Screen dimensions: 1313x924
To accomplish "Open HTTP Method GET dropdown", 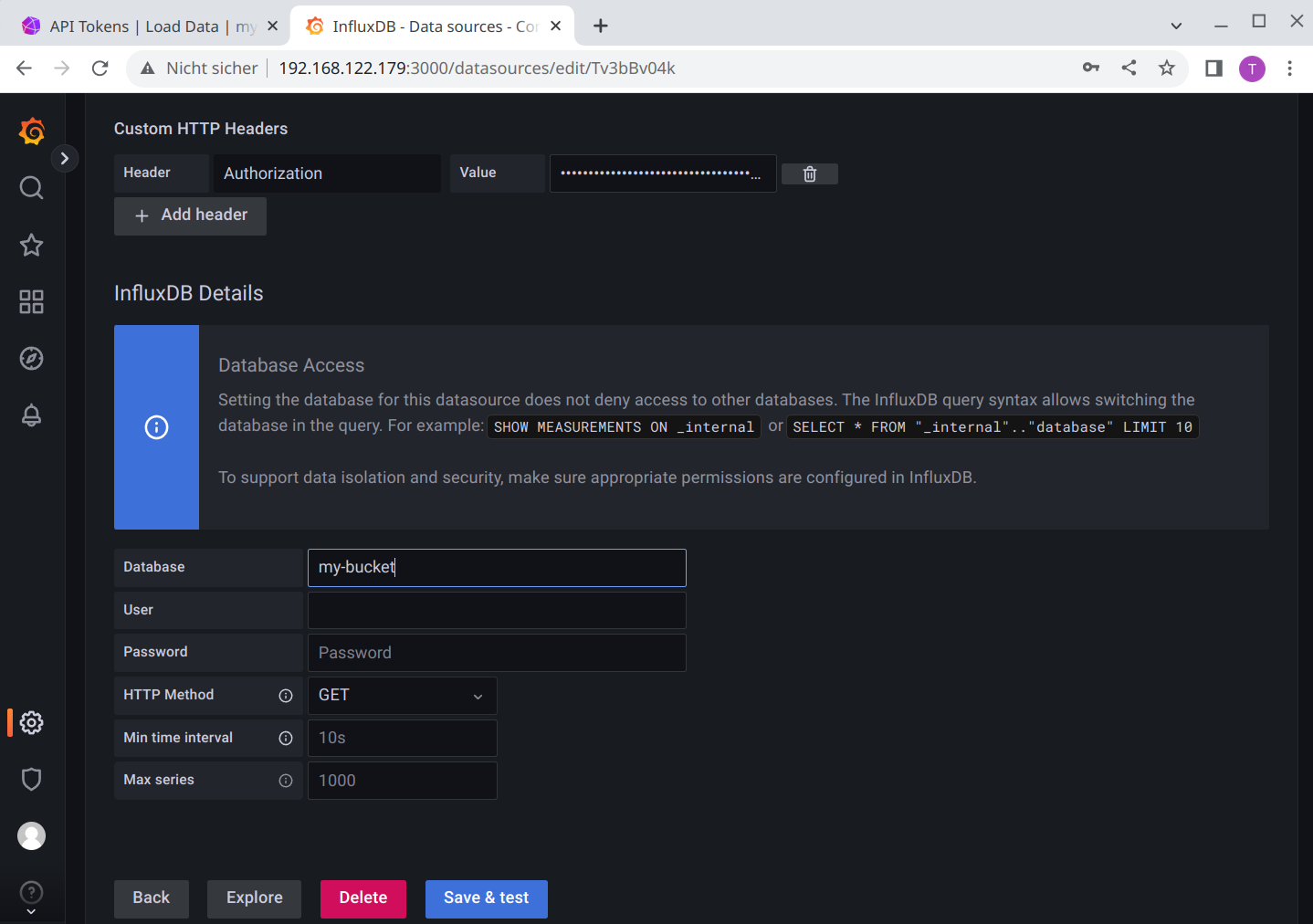I will click(402, 696).
